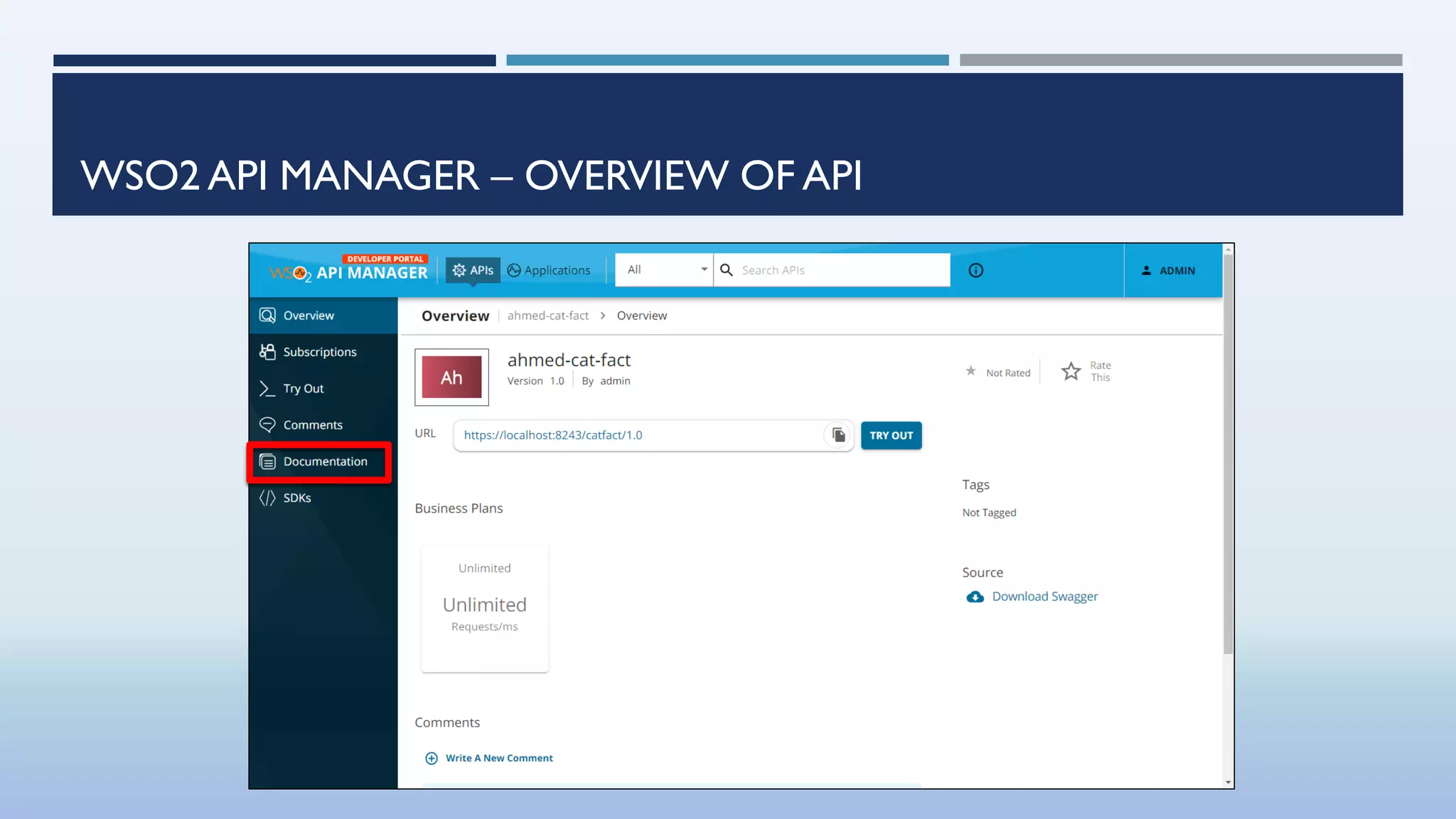Click the "Tags" heading
This screenshot has height=819, width=1456.
(x=975, y=485)
